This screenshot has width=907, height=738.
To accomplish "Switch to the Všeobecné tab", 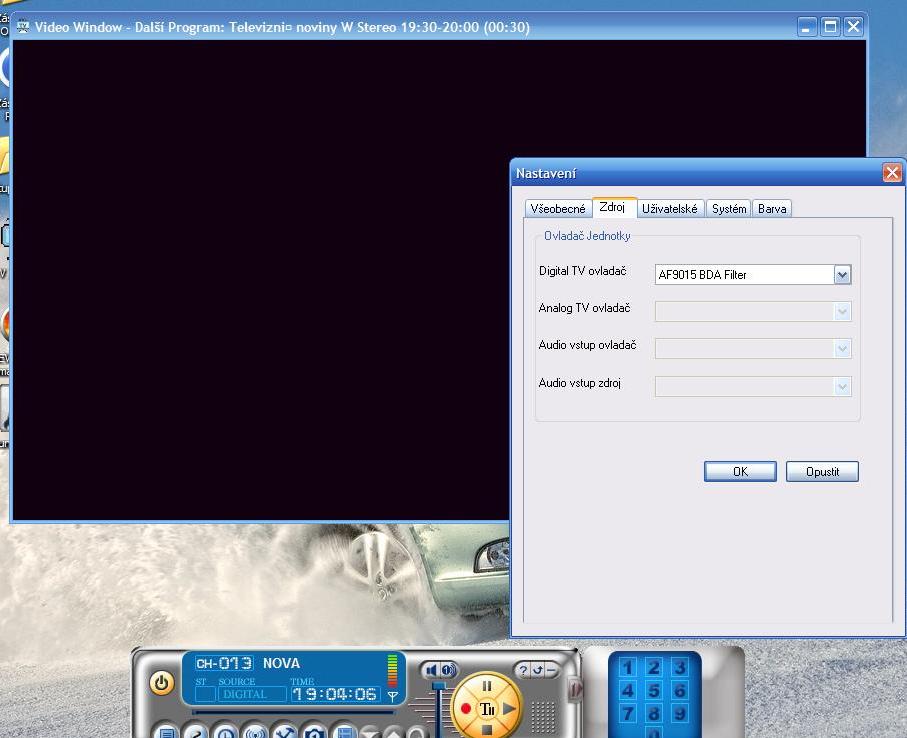I will pyautogui.click(x=558, y=209).
